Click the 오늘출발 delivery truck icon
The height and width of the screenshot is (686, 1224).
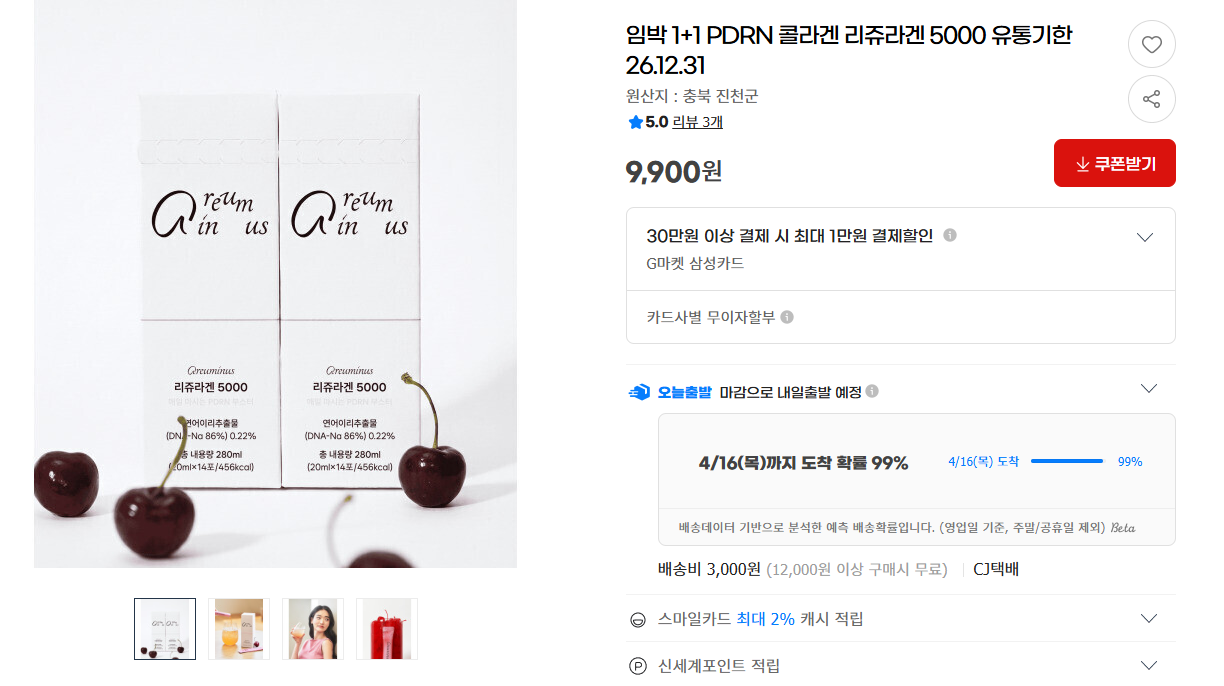tap(639, 392)
